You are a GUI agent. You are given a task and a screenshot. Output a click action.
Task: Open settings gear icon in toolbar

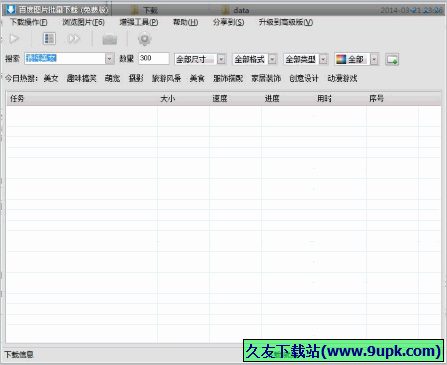(144, 39)
